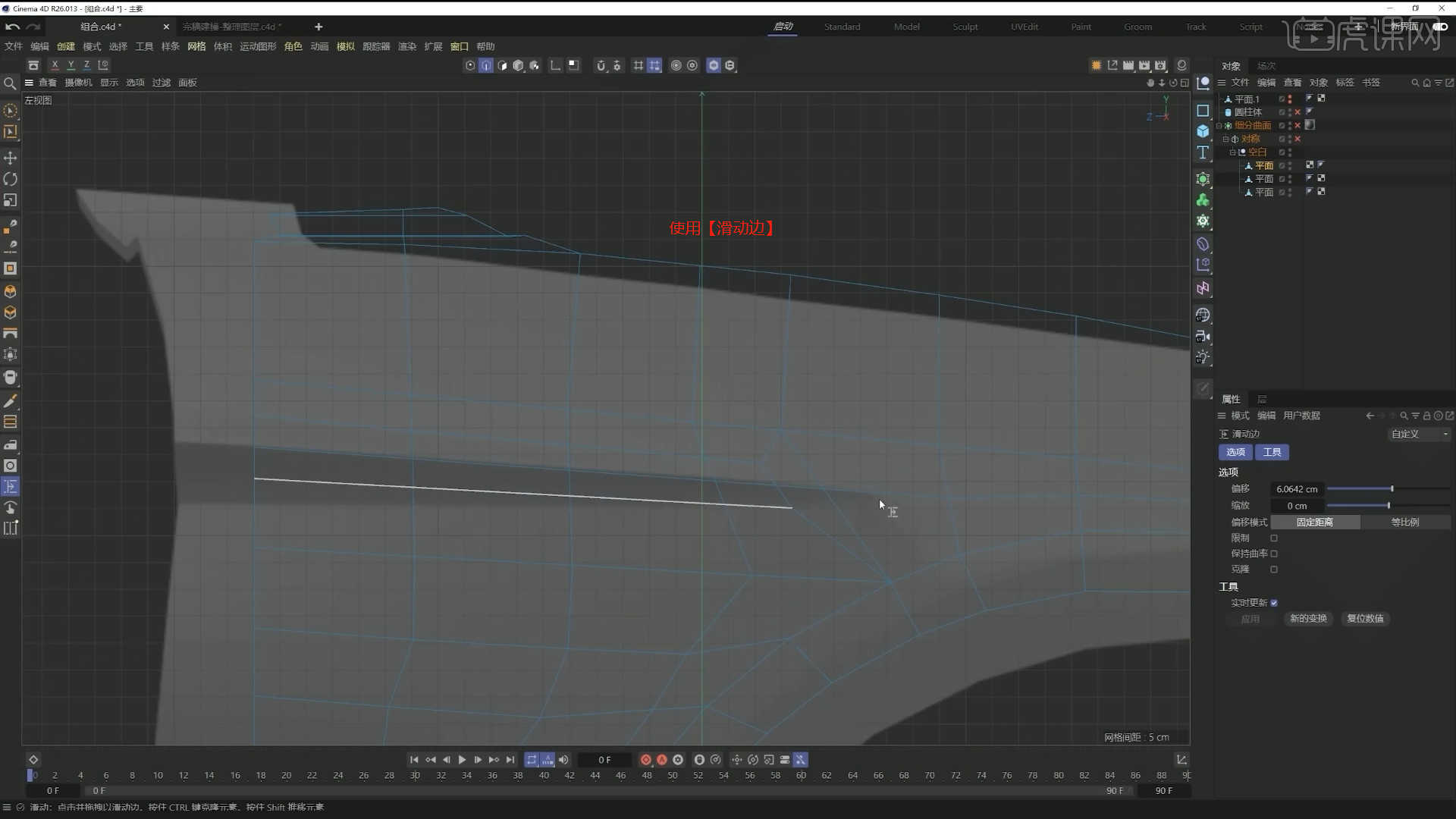1456x819 pixels.
Task: Toggle the X axis lock icon
Action: pos(55,65)
